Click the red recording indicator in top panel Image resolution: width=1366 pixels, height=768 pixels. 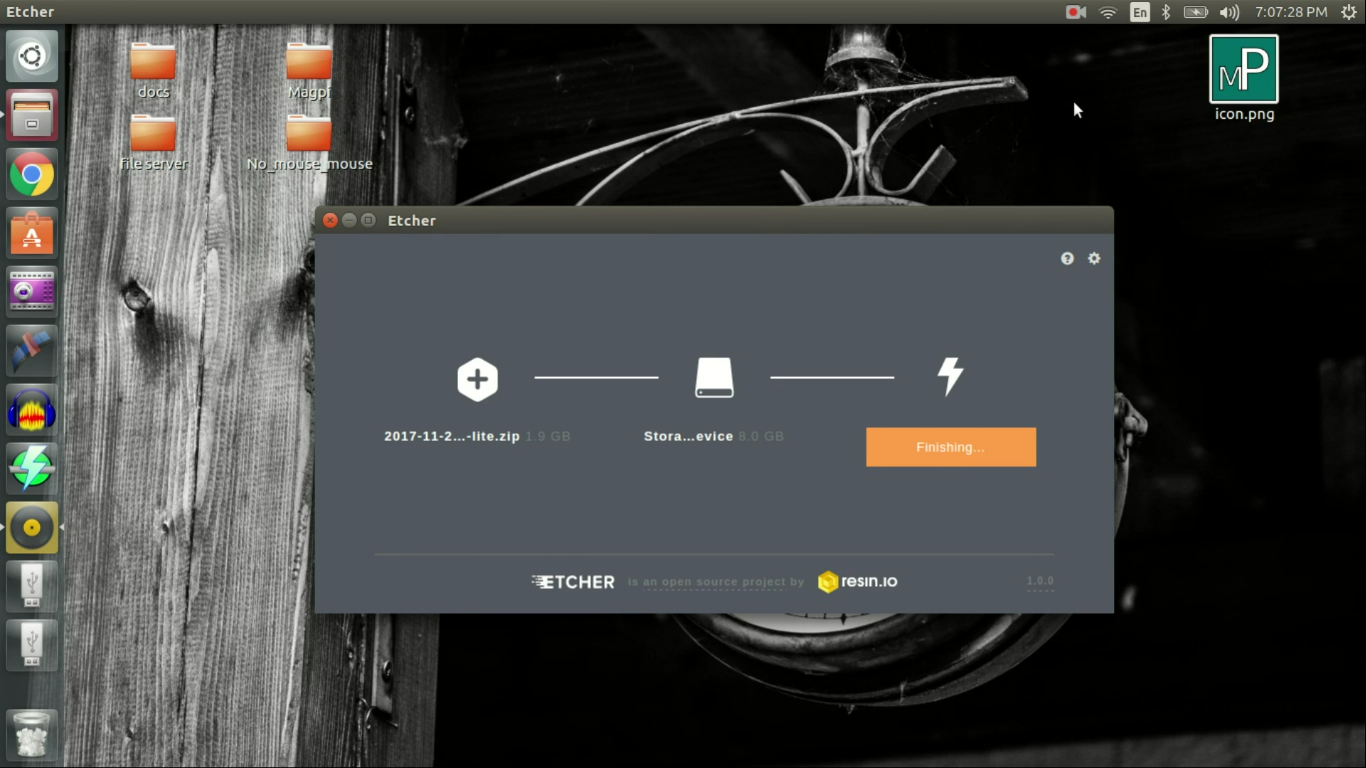click(x=1076, y=12)
